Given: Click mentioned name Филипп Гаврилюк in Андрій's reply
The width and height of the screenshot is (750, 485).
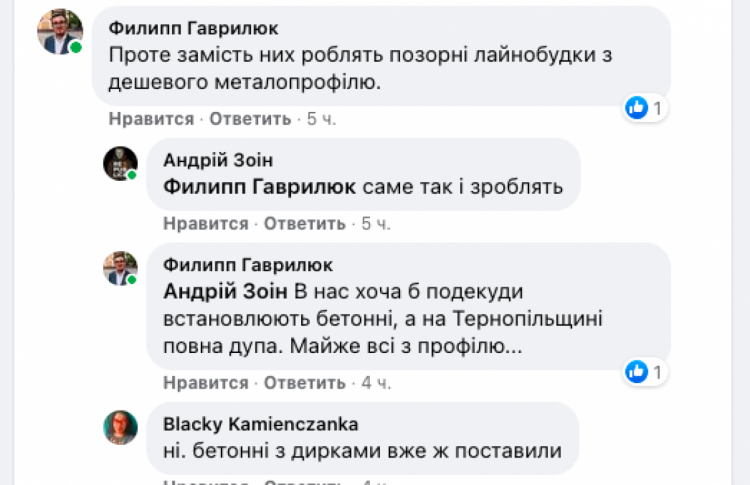Looking at the screenshot, I should tap(258, 186).
